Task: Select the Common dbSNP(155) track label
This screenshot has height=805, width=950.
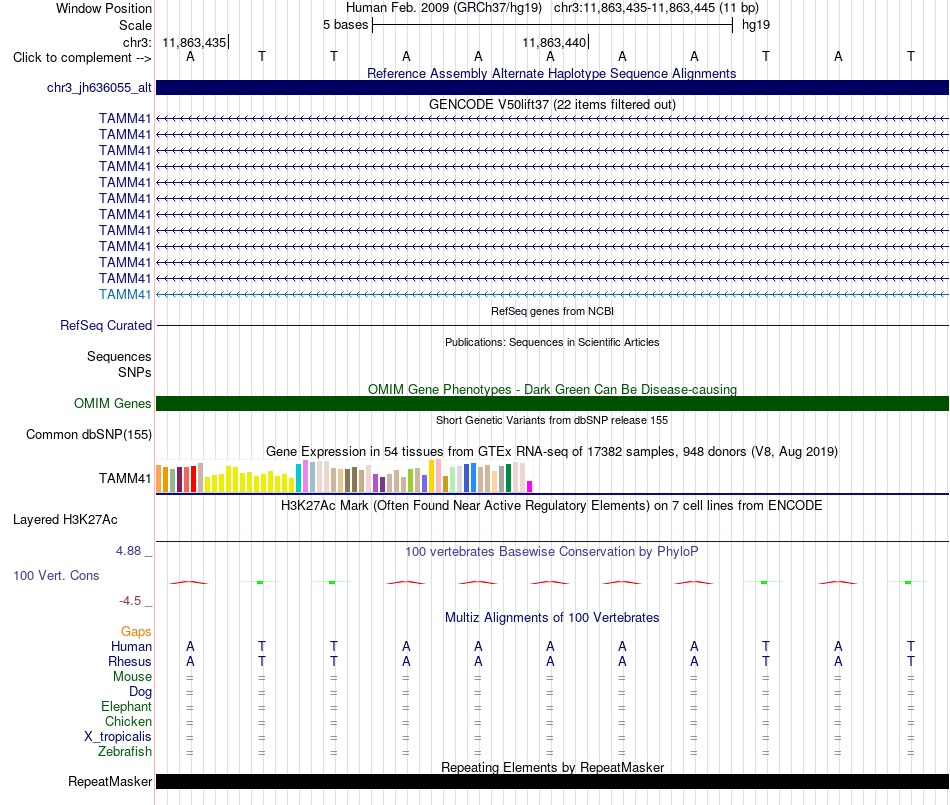Action: click(88, 434)
